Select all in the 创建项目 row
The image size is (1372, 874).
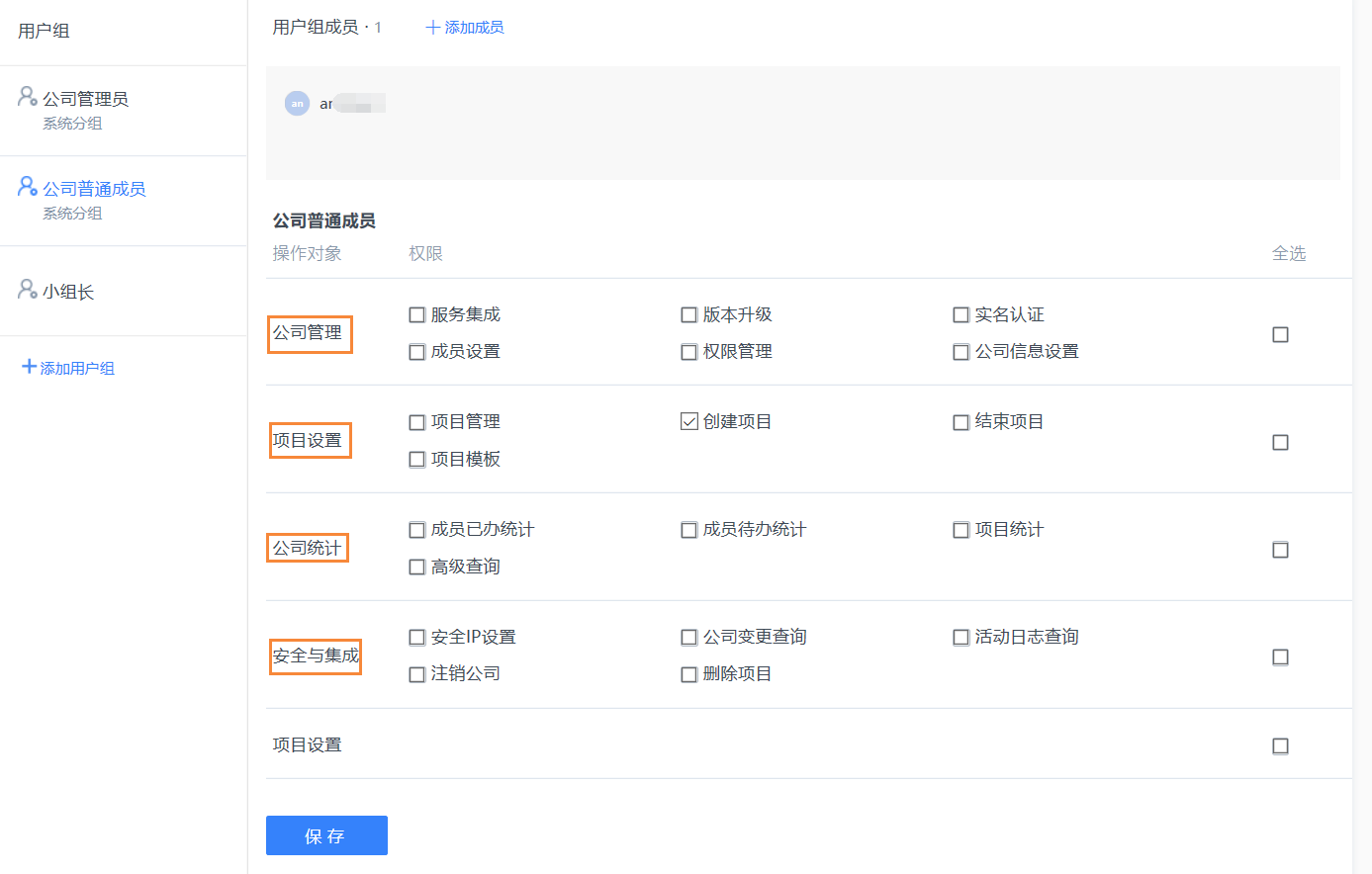click(x=1280, y=442)
